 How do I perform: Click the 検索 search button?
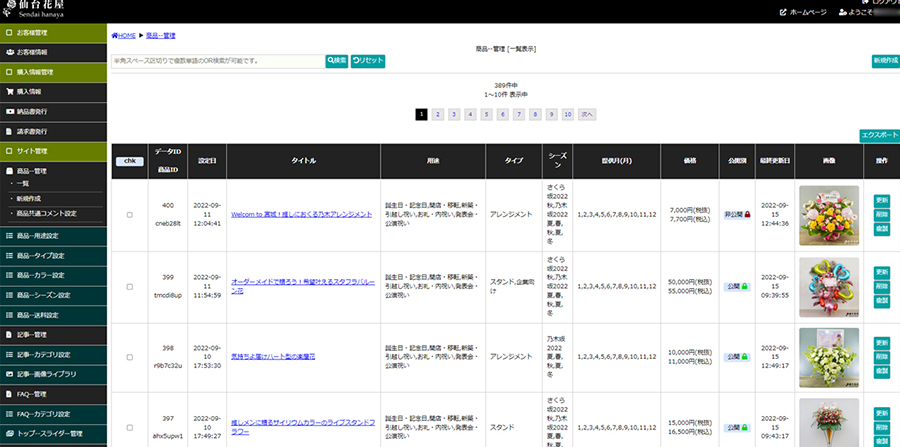(337, 61)
